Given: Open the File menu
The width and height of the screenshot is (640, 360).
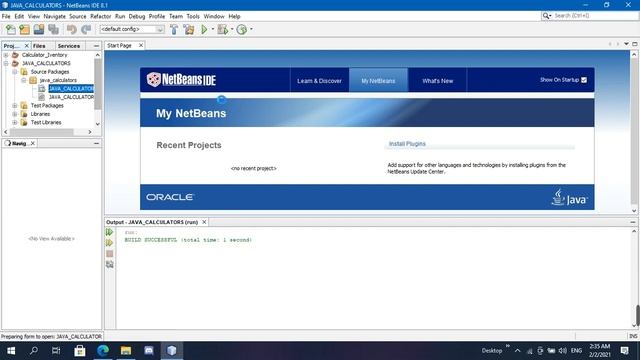Looking at the screenshot, I should click(6, 16).
